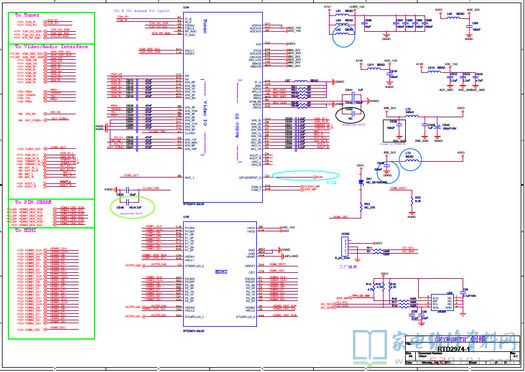Click the "To HDMI" section header
Viewport: 525px width, 372px height.
coord(26,231)
